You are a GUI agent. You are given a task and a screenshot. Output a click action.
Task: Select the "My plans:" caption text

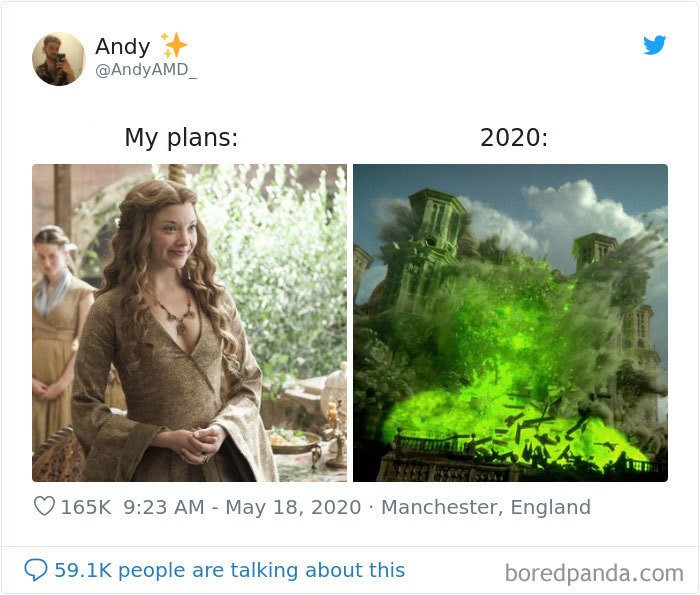coord(181,137)
